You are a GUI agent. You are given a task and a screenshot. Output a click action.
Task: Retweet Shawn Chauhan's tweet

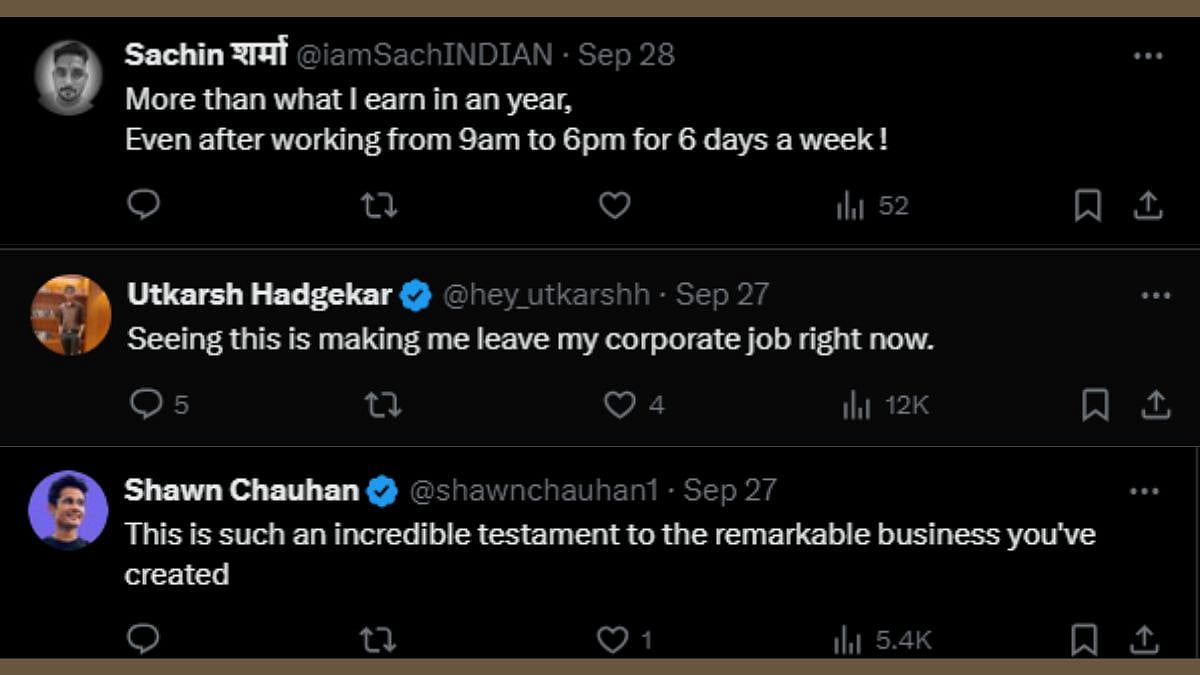[378, 640]
